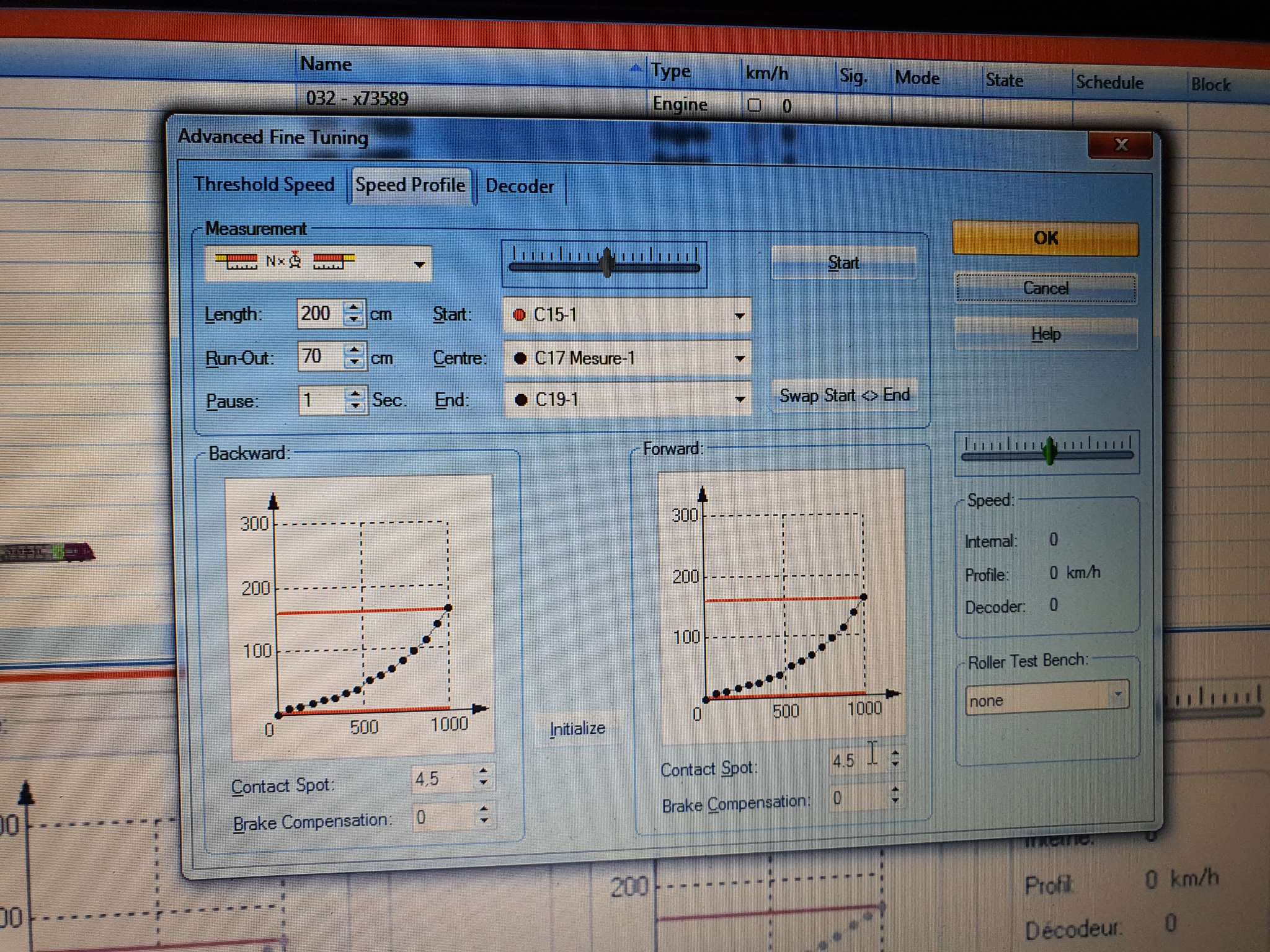The image size is (1270, 952).
Task: Open the Centre C17 Mesure-1 dropdown
Action: tap(739, 358)
